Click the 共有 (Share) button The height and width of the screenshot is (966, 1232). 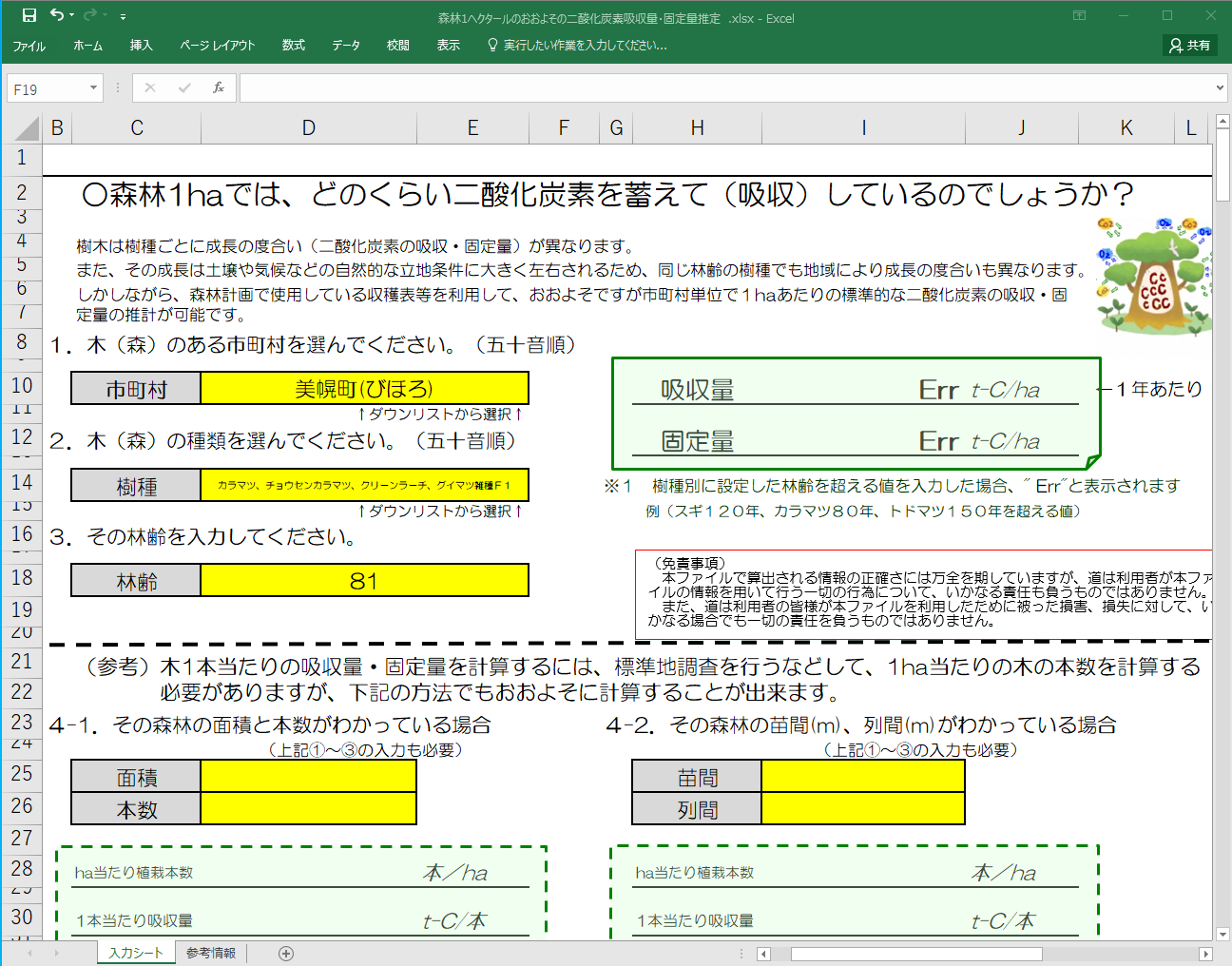[x=1189, y=45]
